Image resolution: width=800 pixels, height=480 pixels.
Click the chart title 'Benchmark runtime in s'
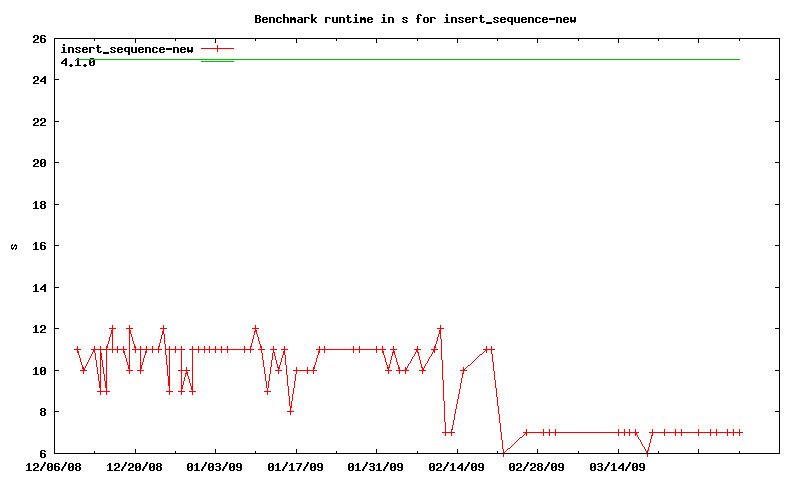click(x=415, y=18)
